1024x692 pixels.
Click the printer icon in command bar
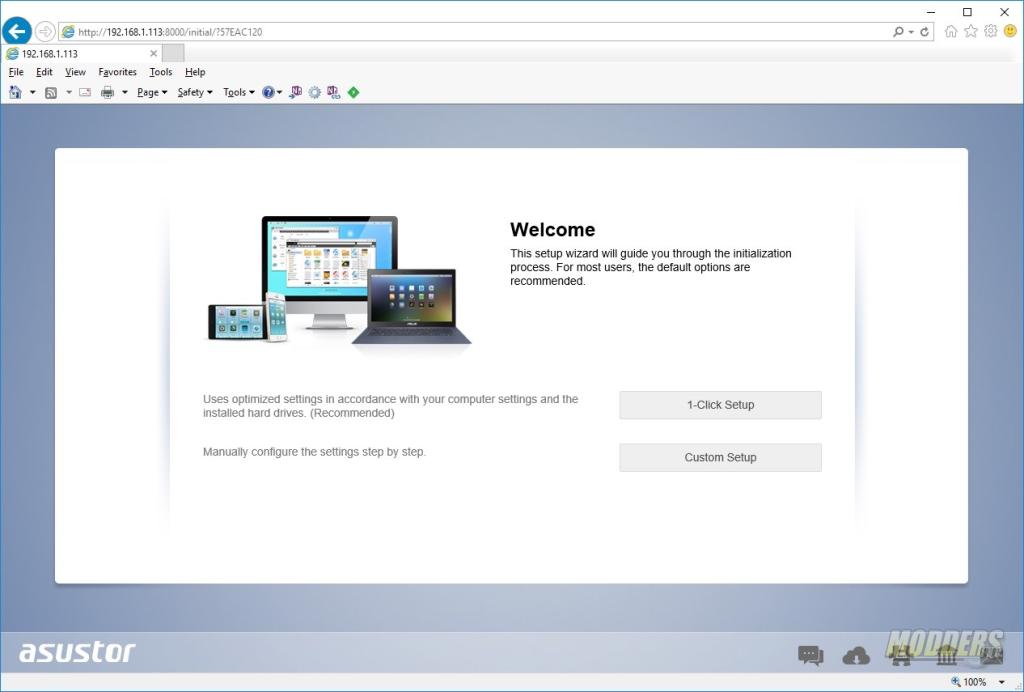[x=108, y=92]
